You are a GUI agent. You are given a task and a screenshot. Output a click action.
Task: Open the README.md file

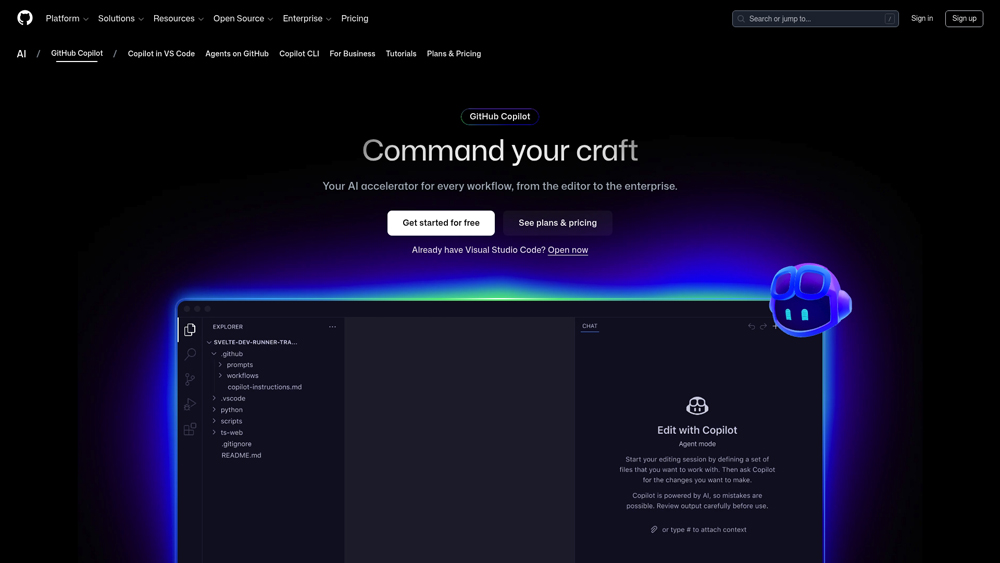[241, 455]
